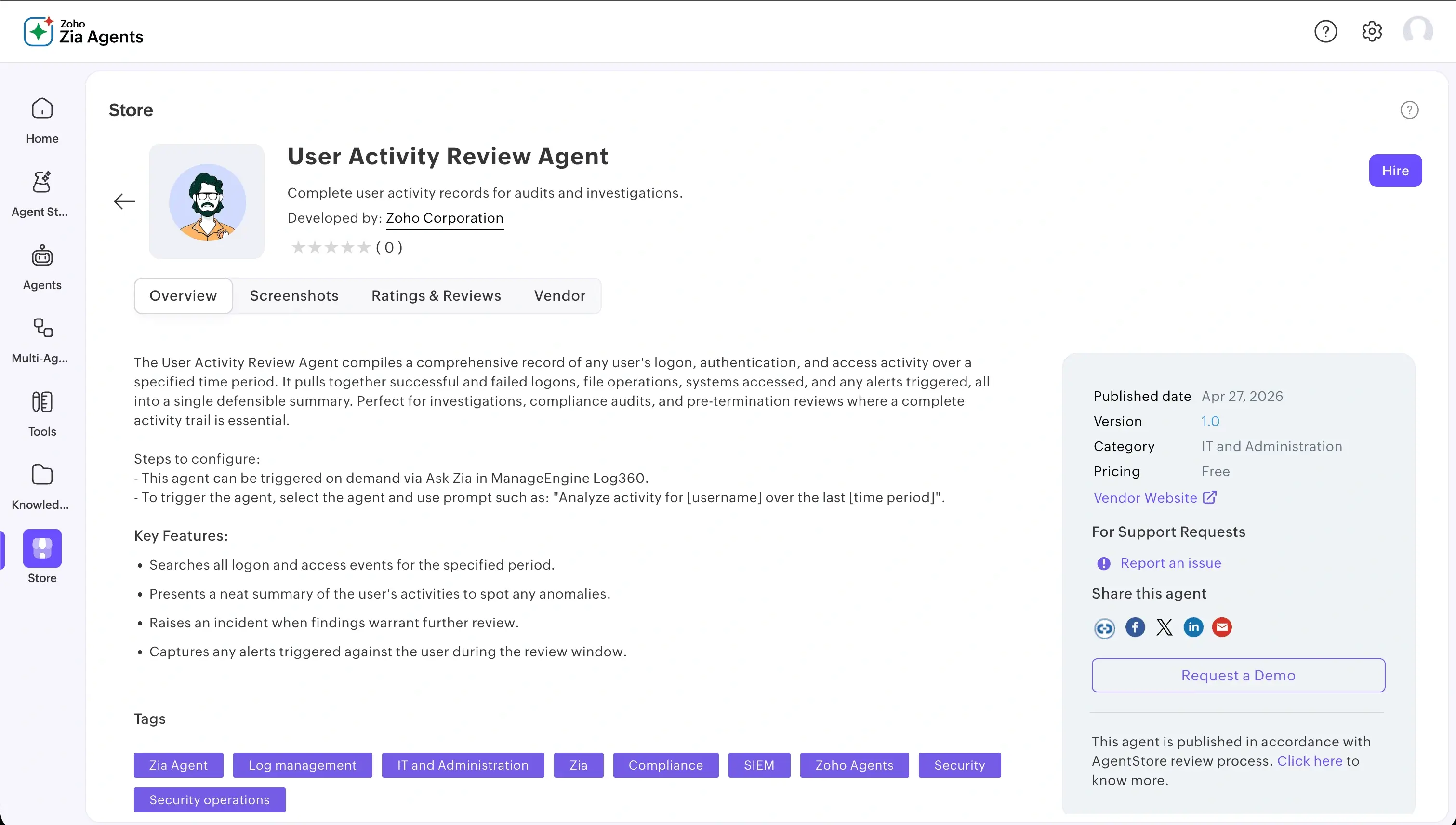Share this agent on X
The height and width of the screenshot is (825, 1456).
click(1164, 627)
